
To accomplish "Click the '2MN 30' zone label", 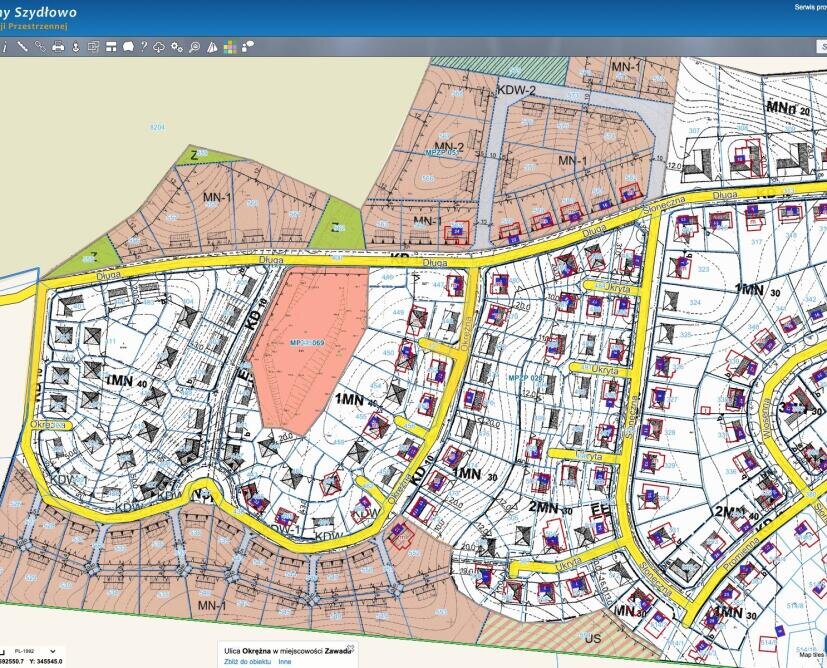I will (x=551, y=508).
